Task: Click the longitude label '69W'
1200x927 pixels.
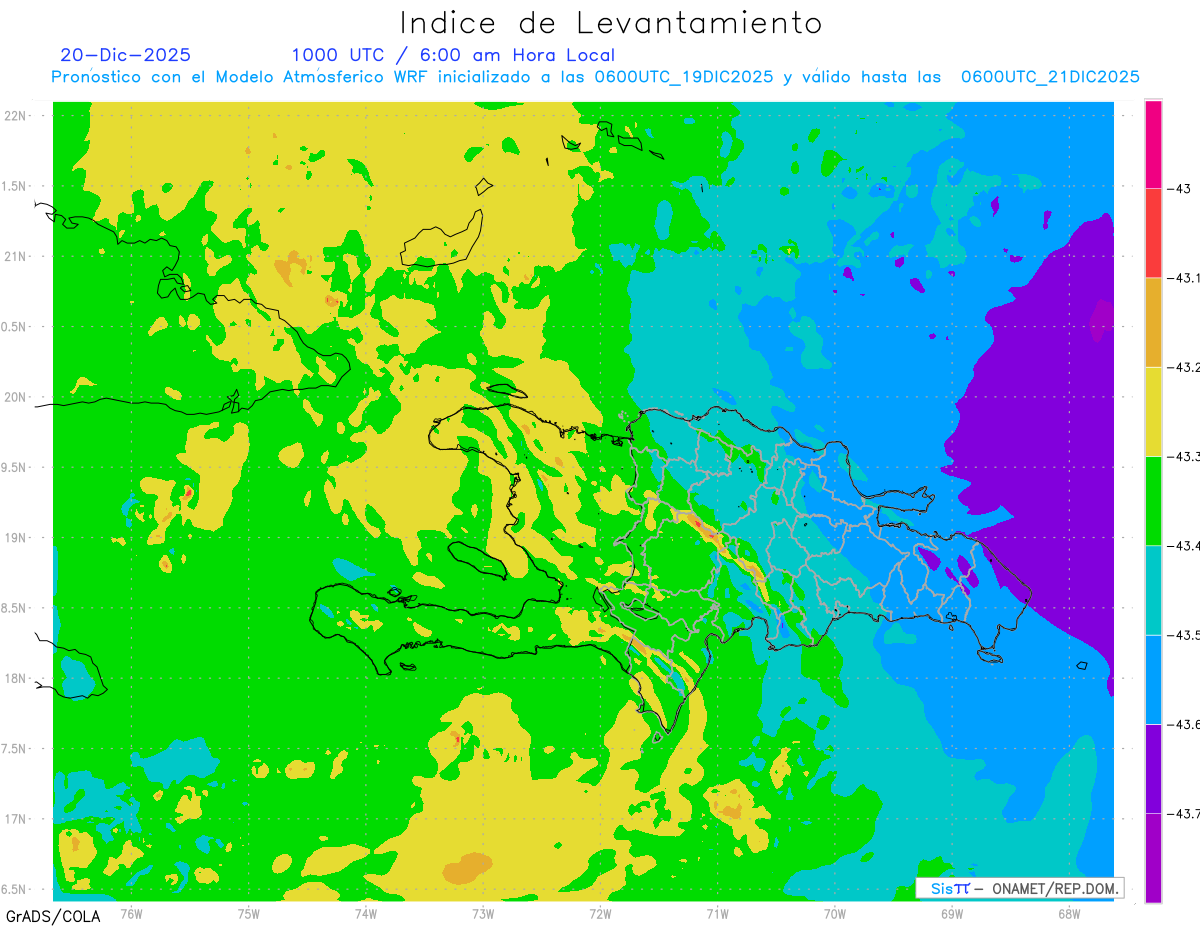Action: [952, 914]
